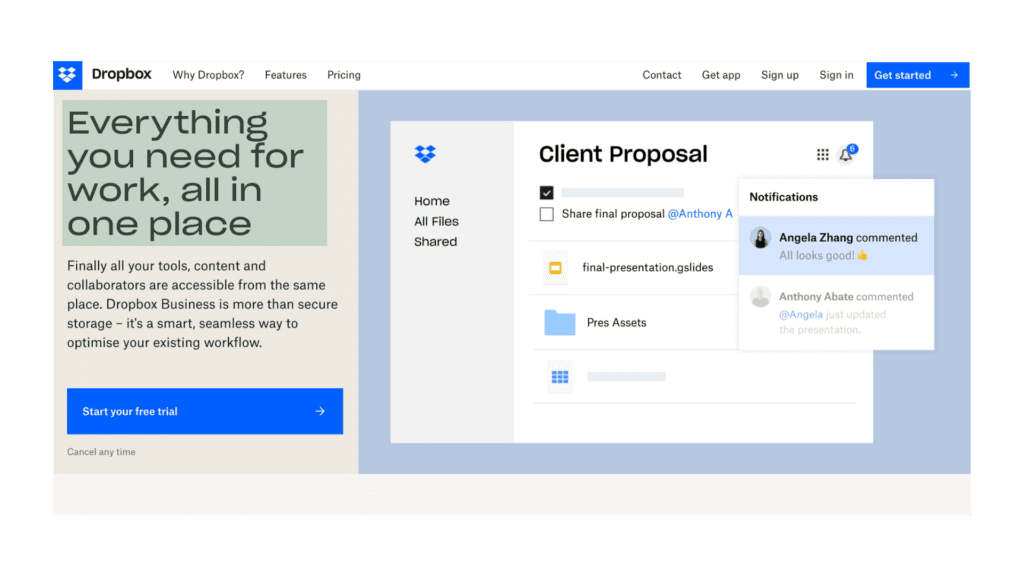The image size is (1024, 576).
Task: Click the Google Slides file icon
Action: [555, 268]
